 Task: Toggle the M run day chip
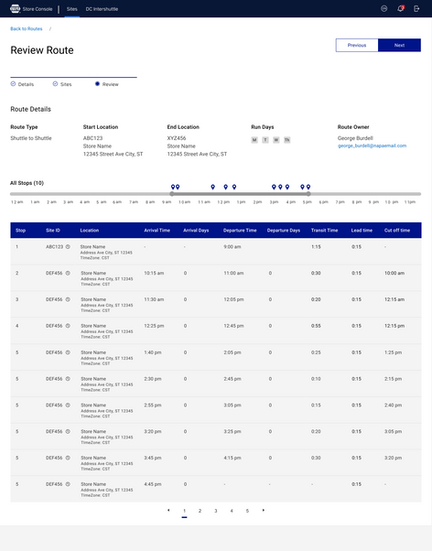point(254,140)
